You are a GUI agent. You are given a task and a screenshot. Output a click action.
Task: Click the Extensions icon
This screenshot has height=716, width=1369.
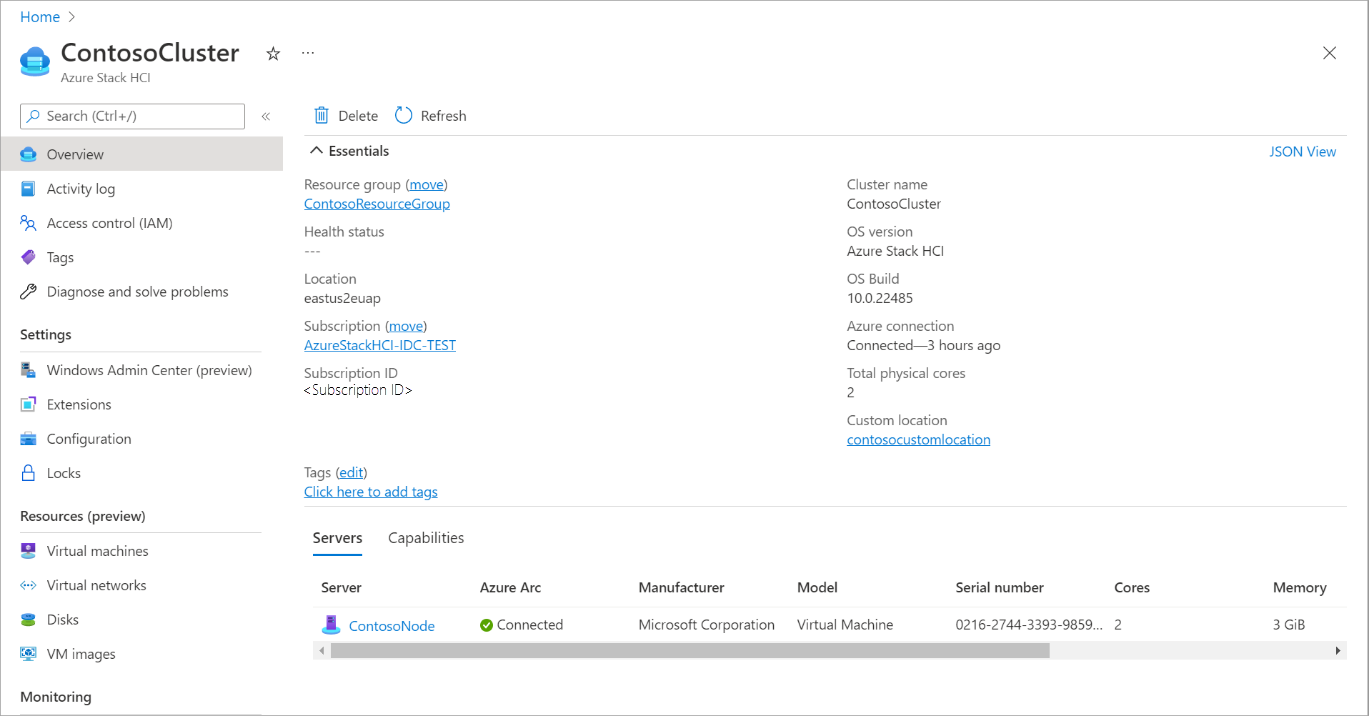pos(28,404)
